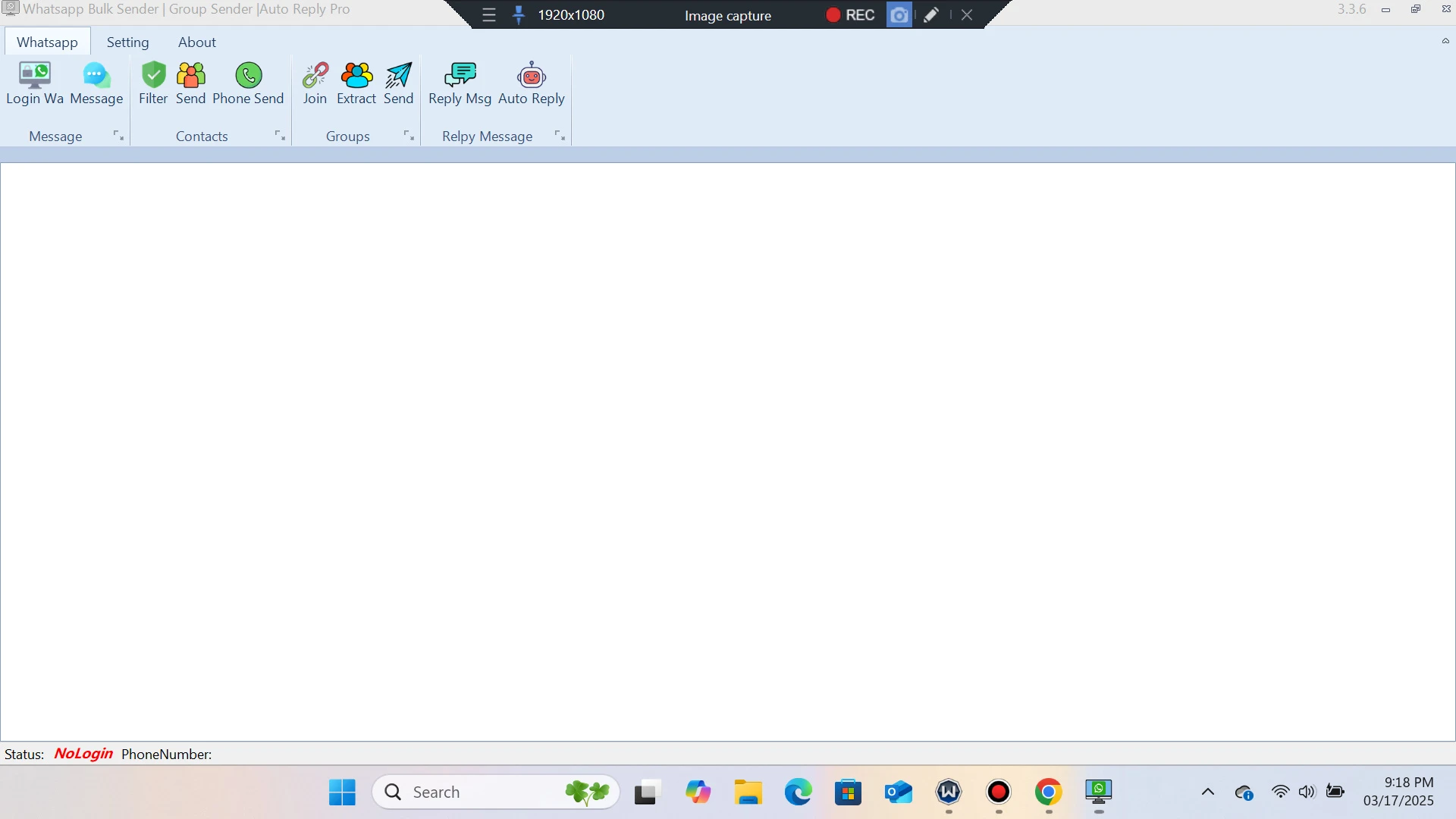Screen dimensions: 1456x819
Task: Expand the Contacts group dialog launcher
Action: 280,136
